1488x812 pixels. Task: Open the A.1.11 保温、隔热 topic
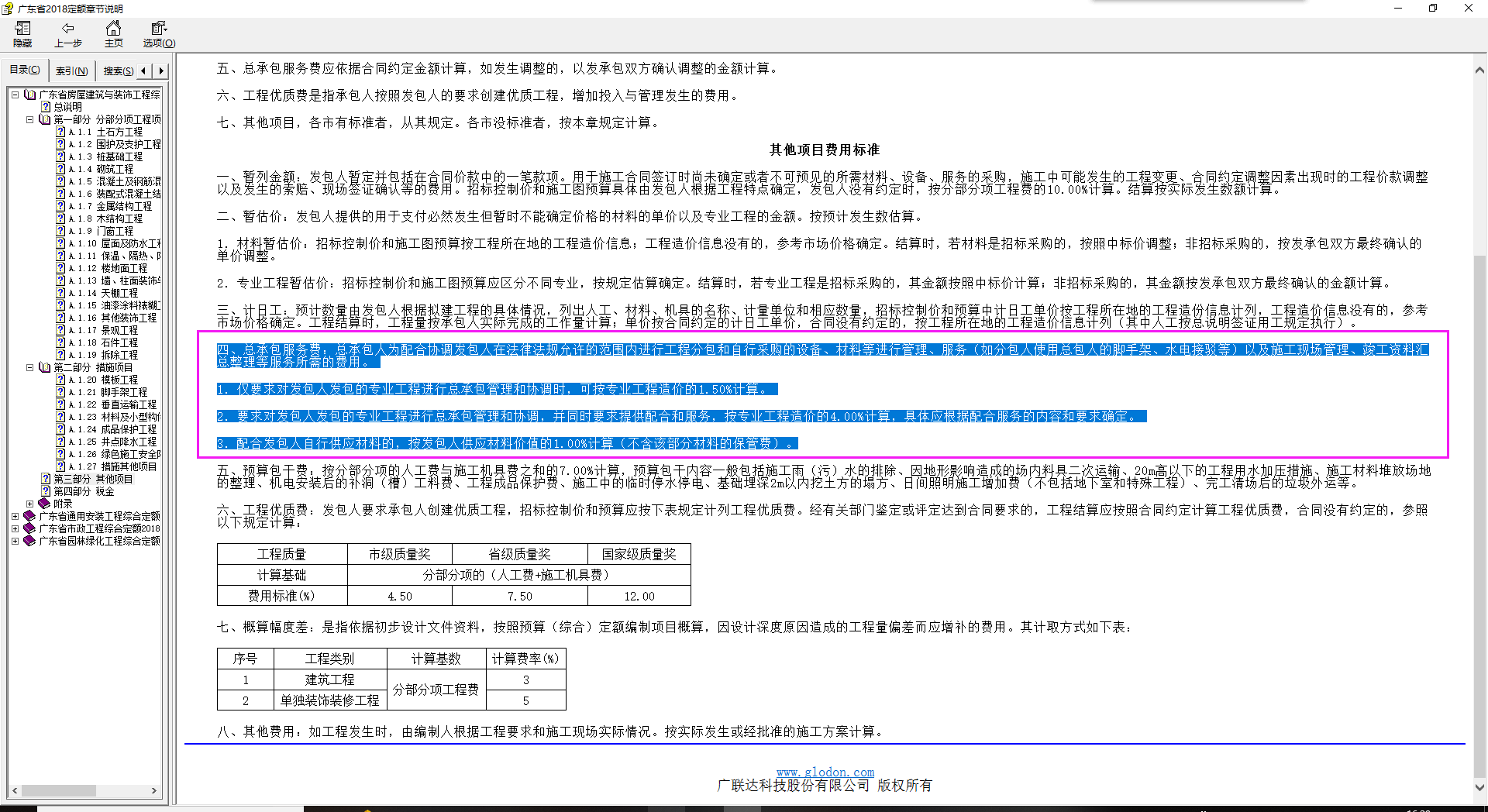[115, 256]
